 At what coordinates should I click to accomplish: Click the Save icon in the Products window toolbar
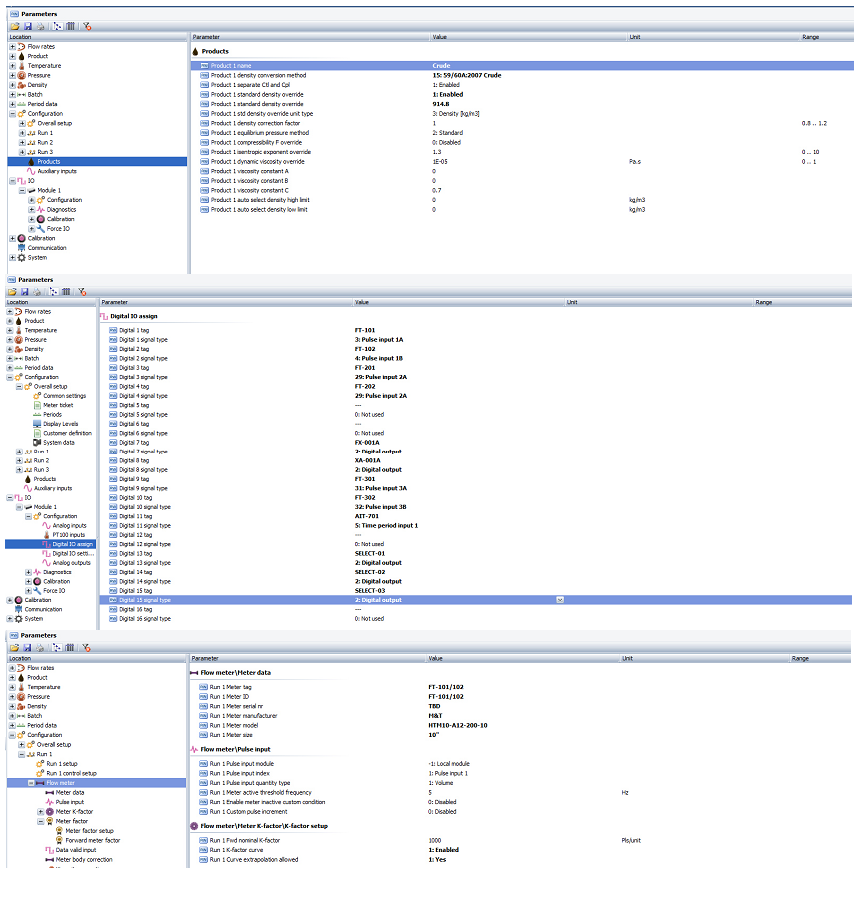click(x=28, y=26)
